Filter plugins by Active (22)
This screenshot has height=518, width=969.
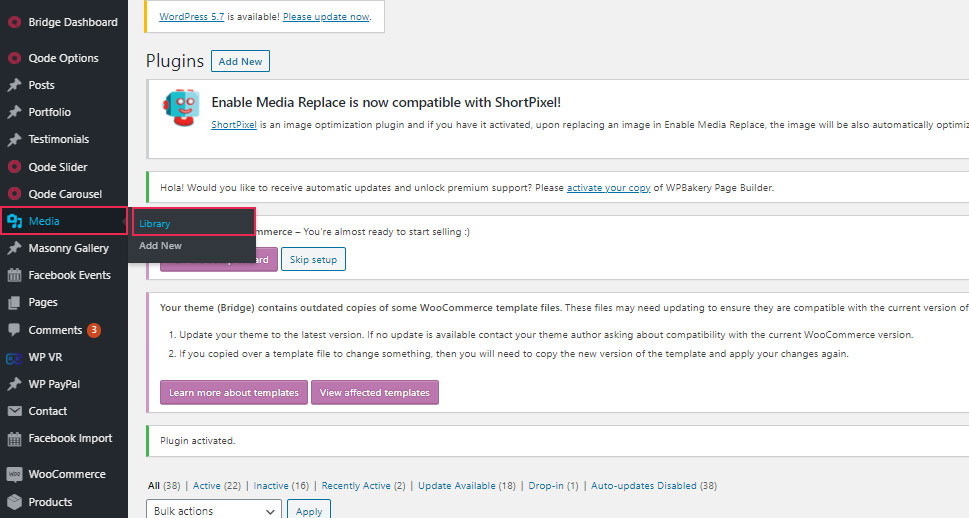point(217,486)
